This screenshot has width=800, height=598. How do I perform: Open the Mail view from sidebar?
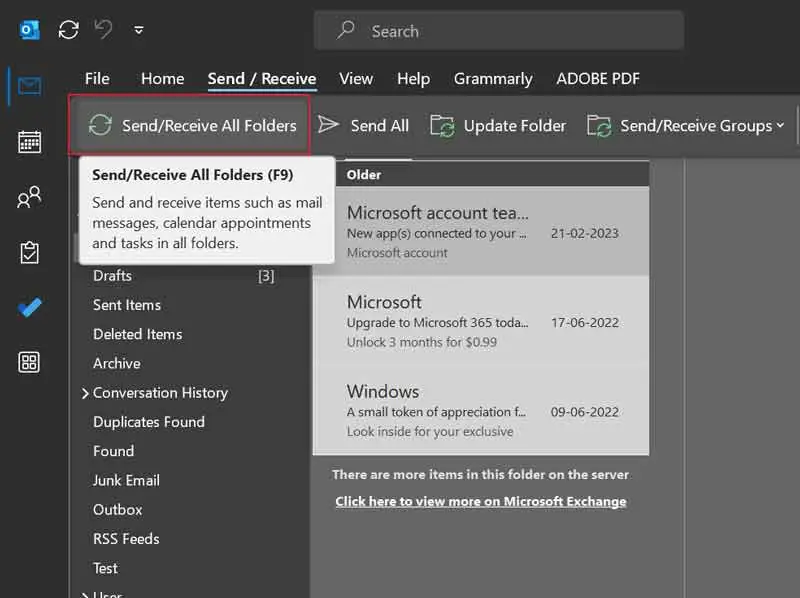[30, 86]
